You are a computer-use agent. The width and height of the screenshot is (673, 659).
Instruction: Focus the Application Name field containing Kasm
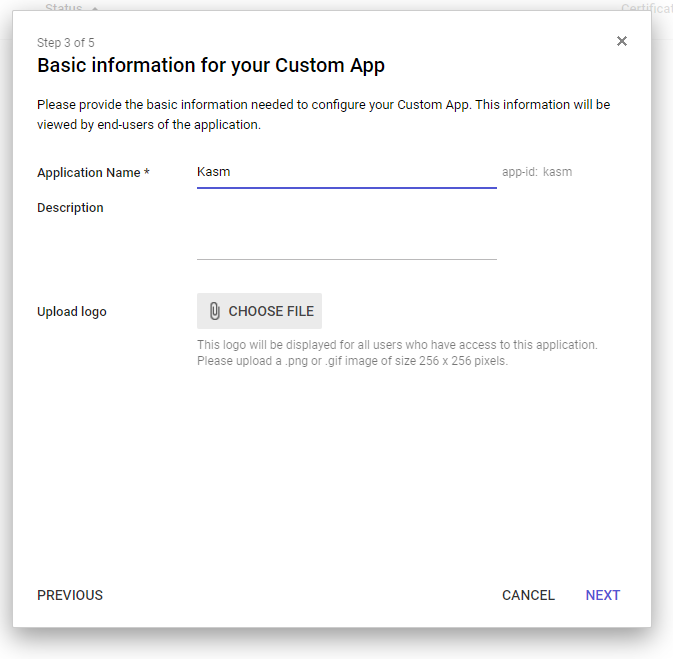pos(346,172)
